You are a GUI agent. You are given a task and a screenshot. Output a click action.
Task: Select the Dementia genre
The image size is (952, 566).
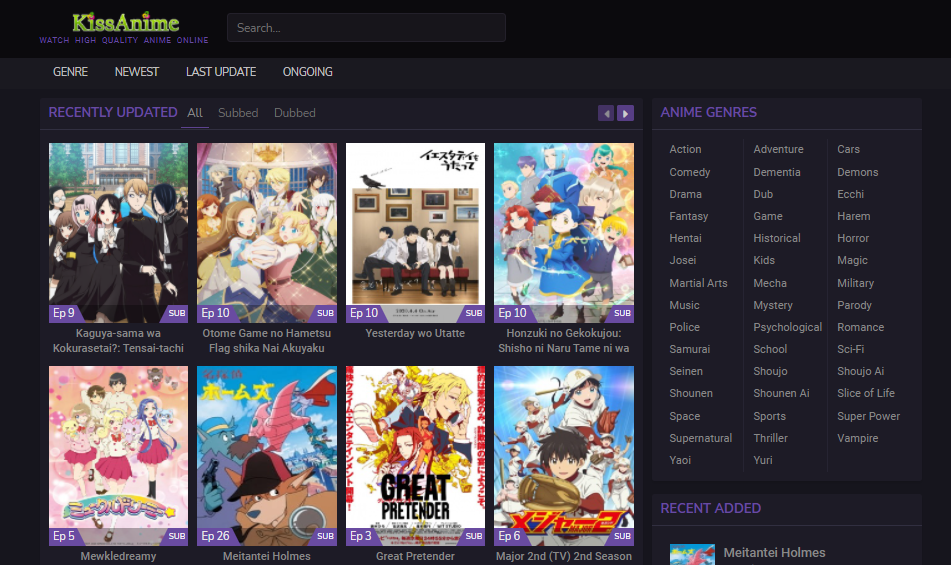[777, 172]
